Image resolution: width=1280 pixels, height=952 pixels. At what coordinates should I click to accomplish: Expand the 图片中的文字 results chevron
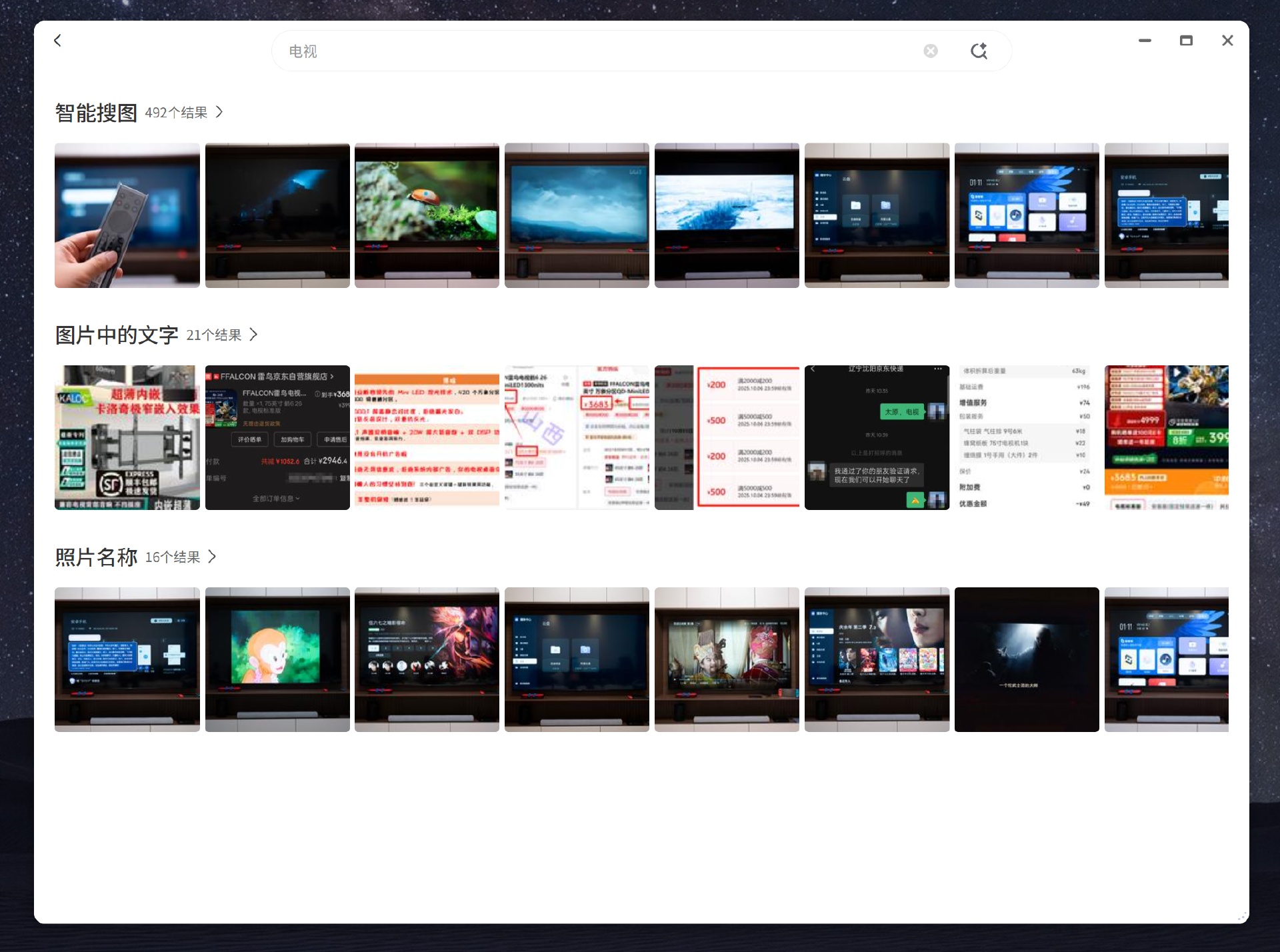[253, 335]
